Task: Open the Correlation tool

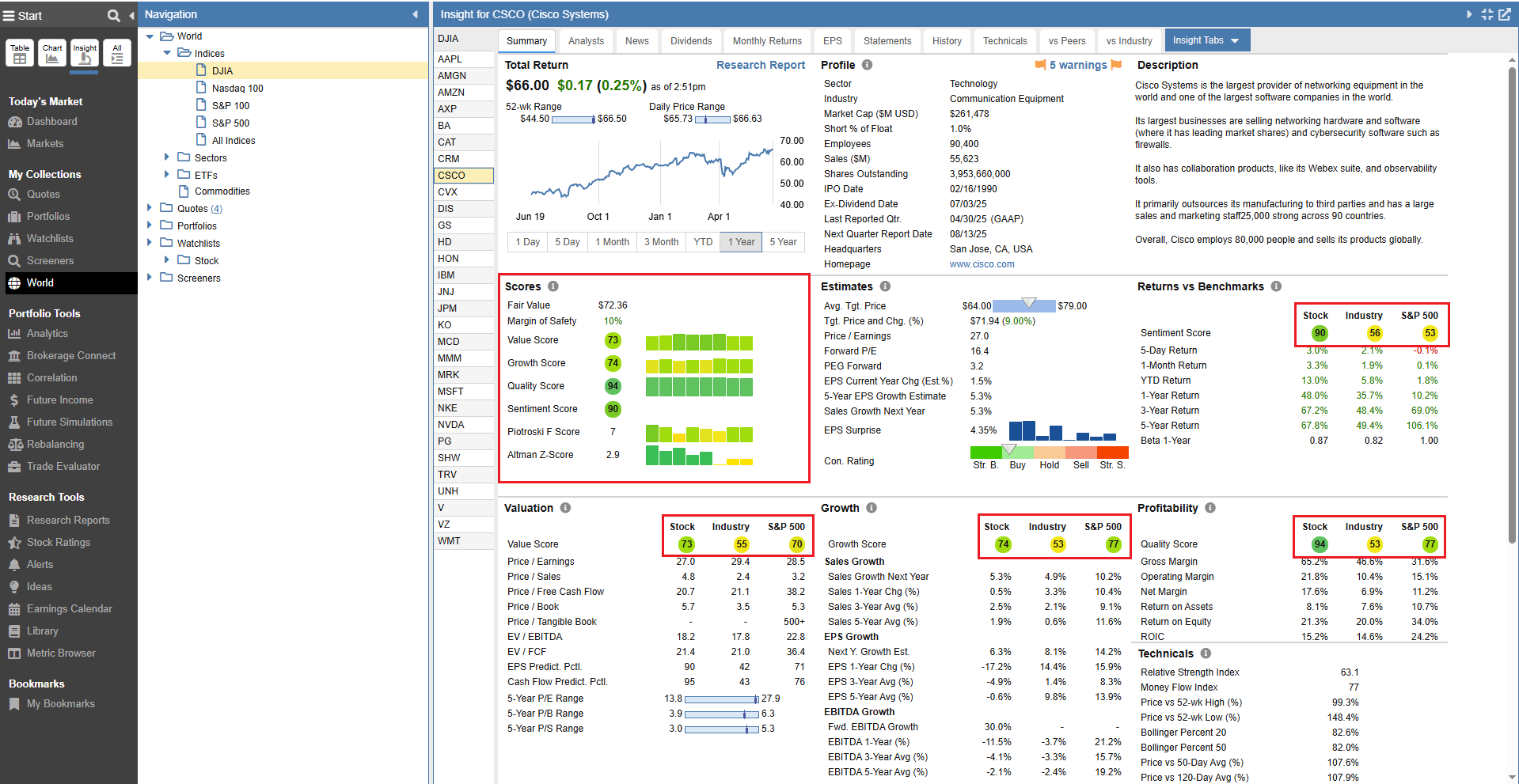Action: click(x=51, y=377)
